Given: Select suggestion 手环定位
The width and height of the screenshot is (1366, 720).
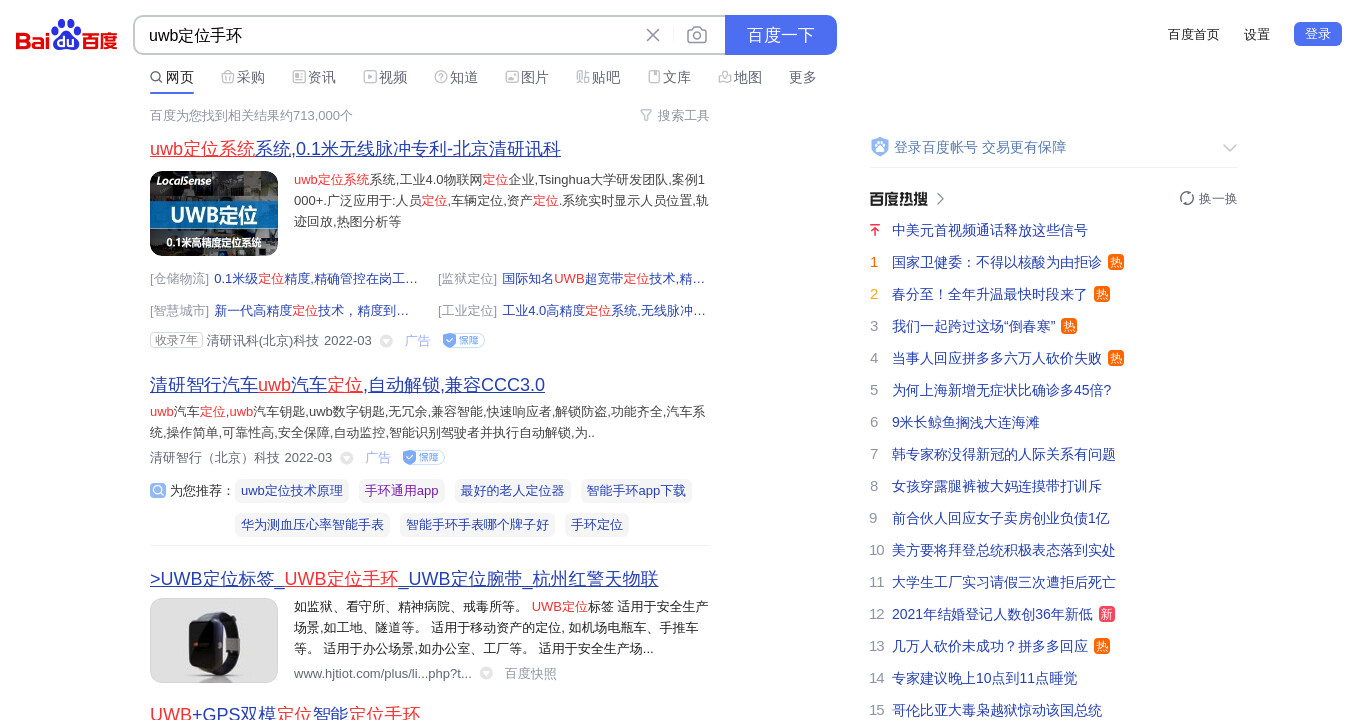Looking at the screenshot, I should (x=597, y=525).
